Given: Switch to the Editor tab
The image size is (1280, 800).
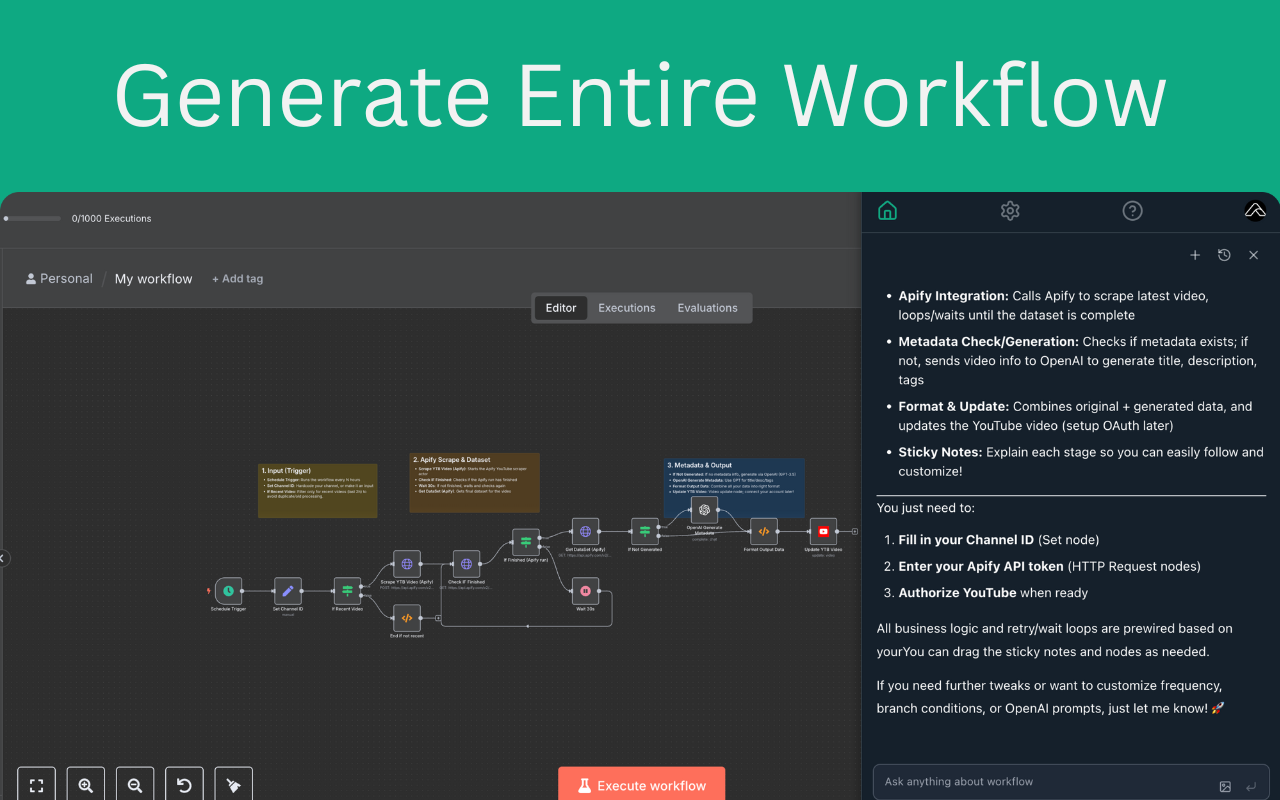Looking at the screenshot, I should click(x=561, y=308).
